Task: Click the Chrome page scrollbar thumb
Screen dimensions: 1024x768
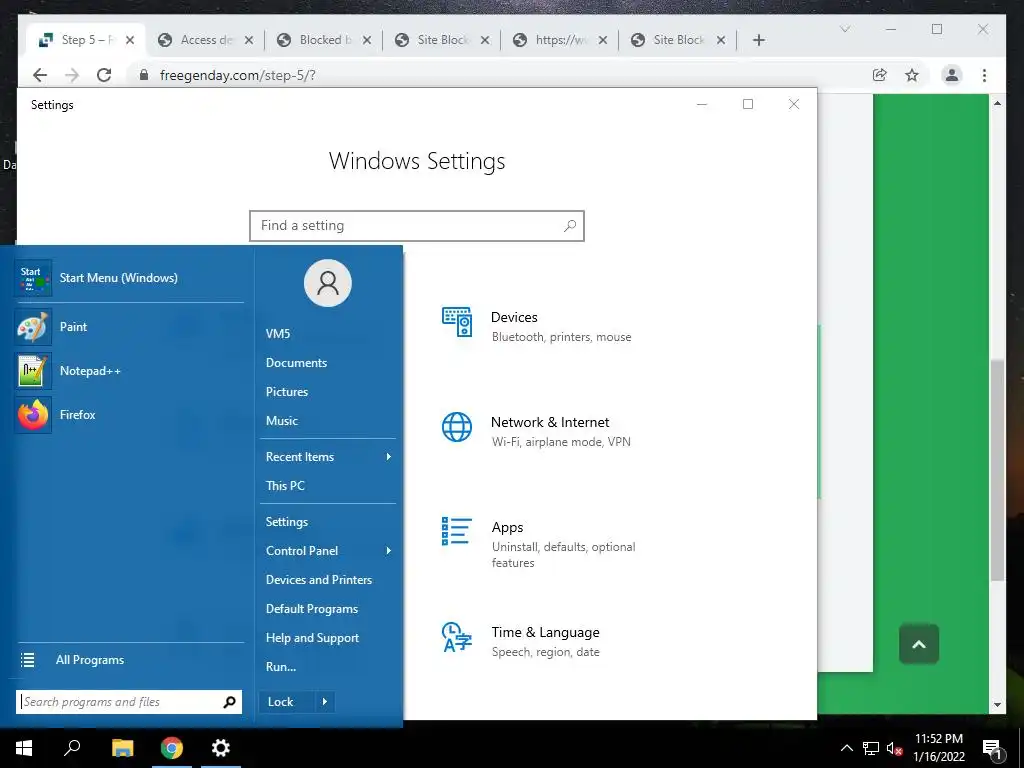Action: (997, 469)
